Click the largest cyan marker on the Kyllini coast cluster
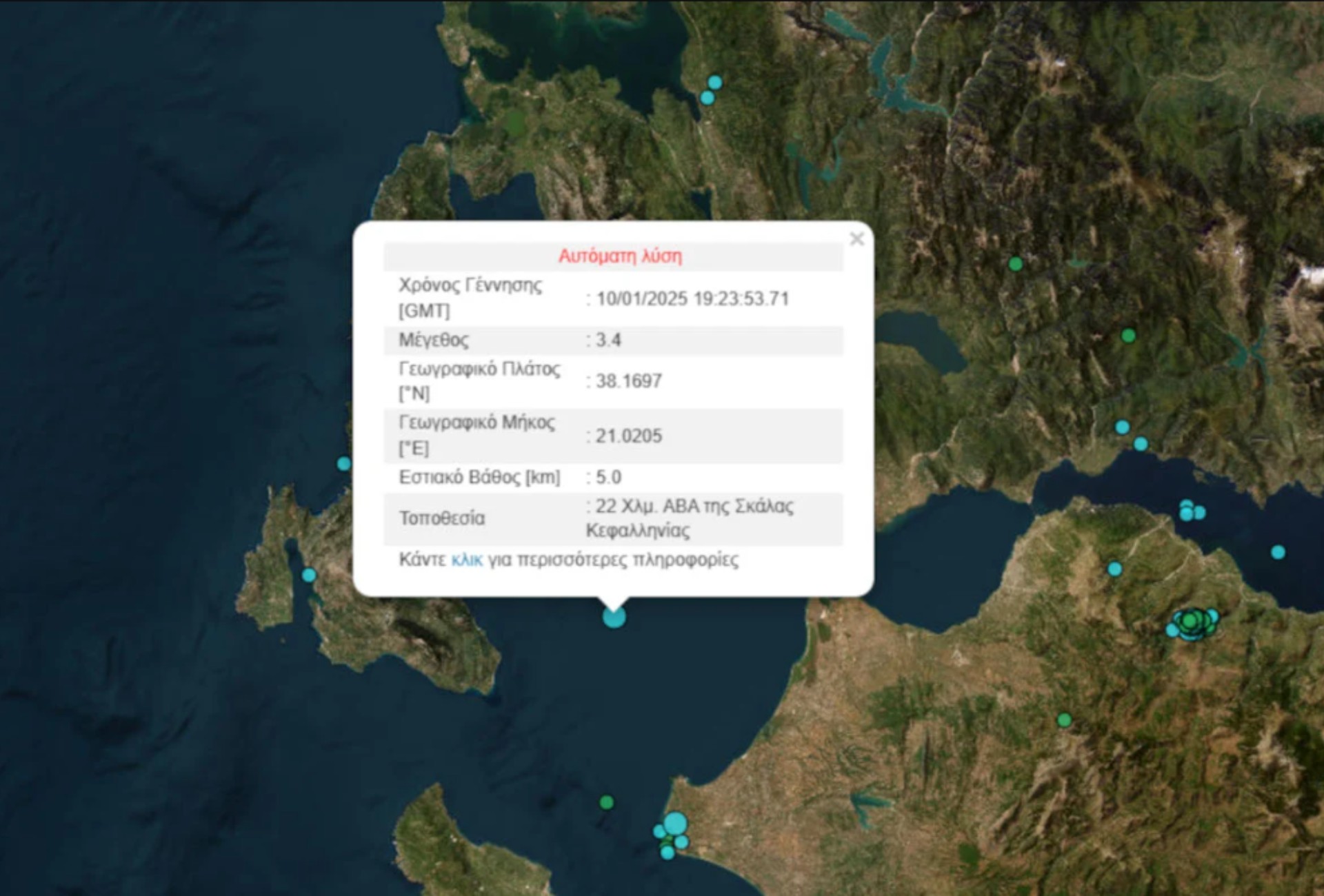Image resolution: width=1324 pixels, height=896 pixels. [676, 824]
